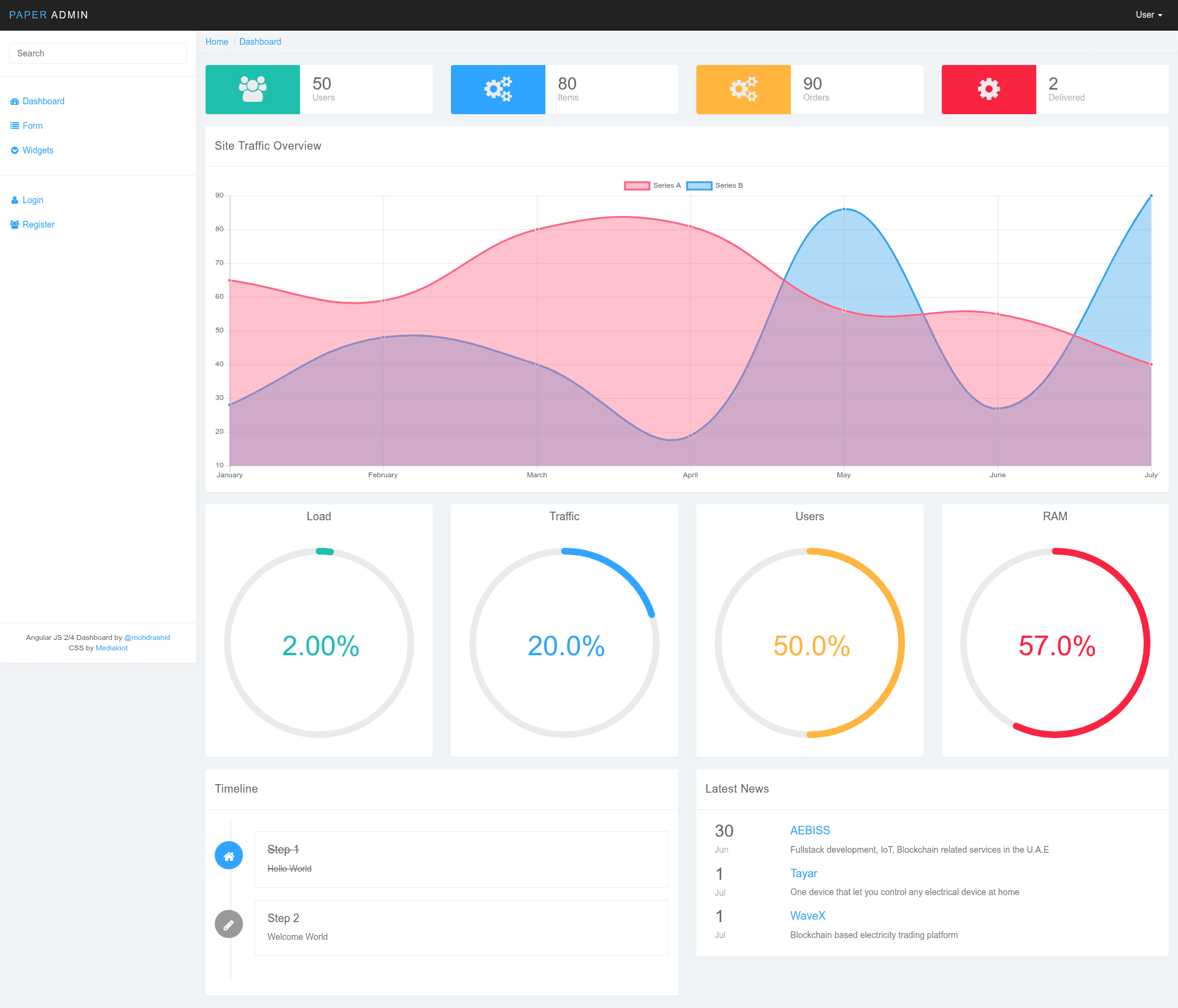Click the blue Items gears icon tile
The width and height of the screenshot is (1178, 1008).
click(x=498, y=90)
